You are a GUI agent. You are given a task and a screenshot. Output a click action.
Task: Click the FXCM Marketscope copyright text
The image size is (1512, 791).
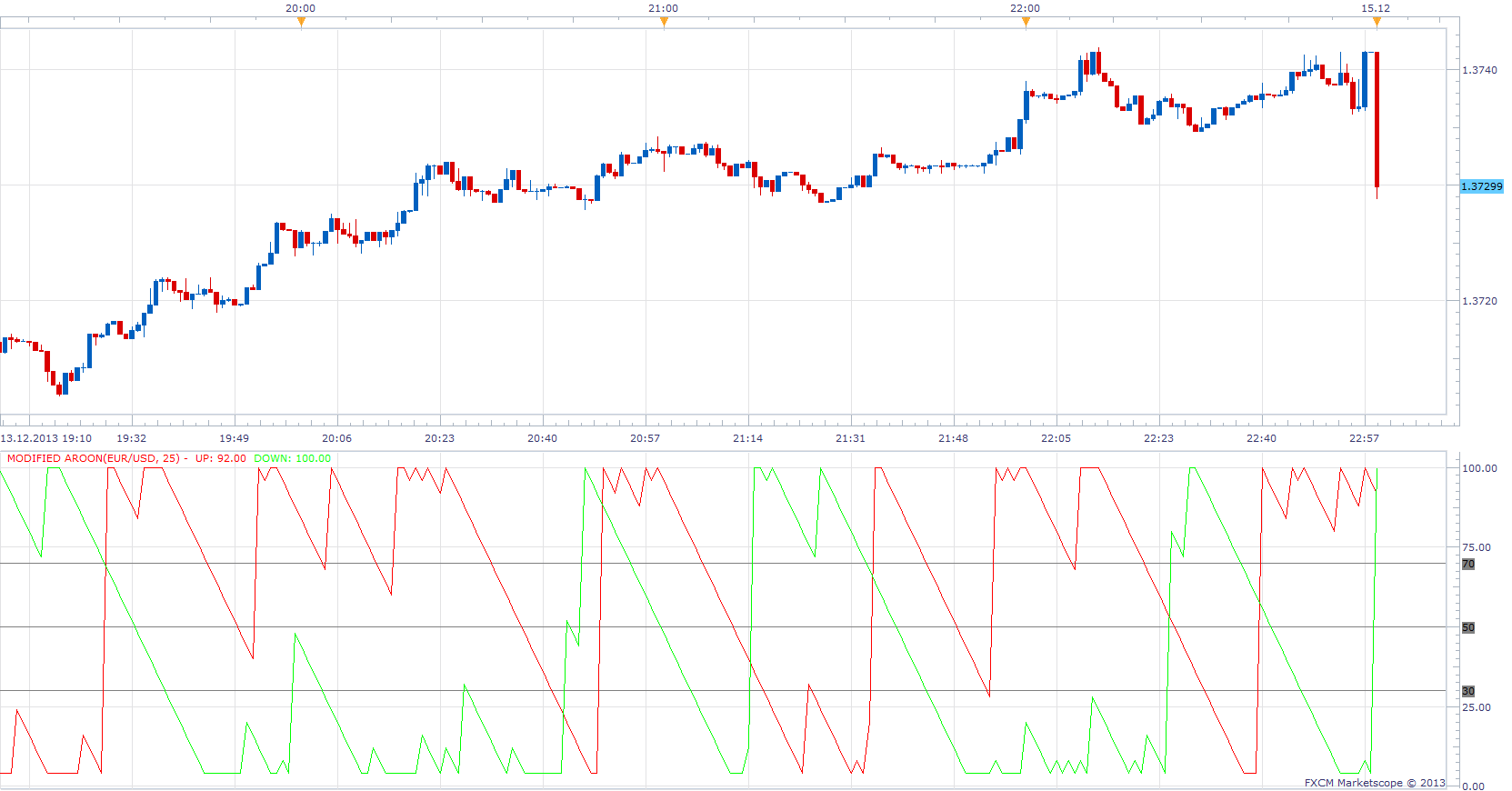[1375, 783]
